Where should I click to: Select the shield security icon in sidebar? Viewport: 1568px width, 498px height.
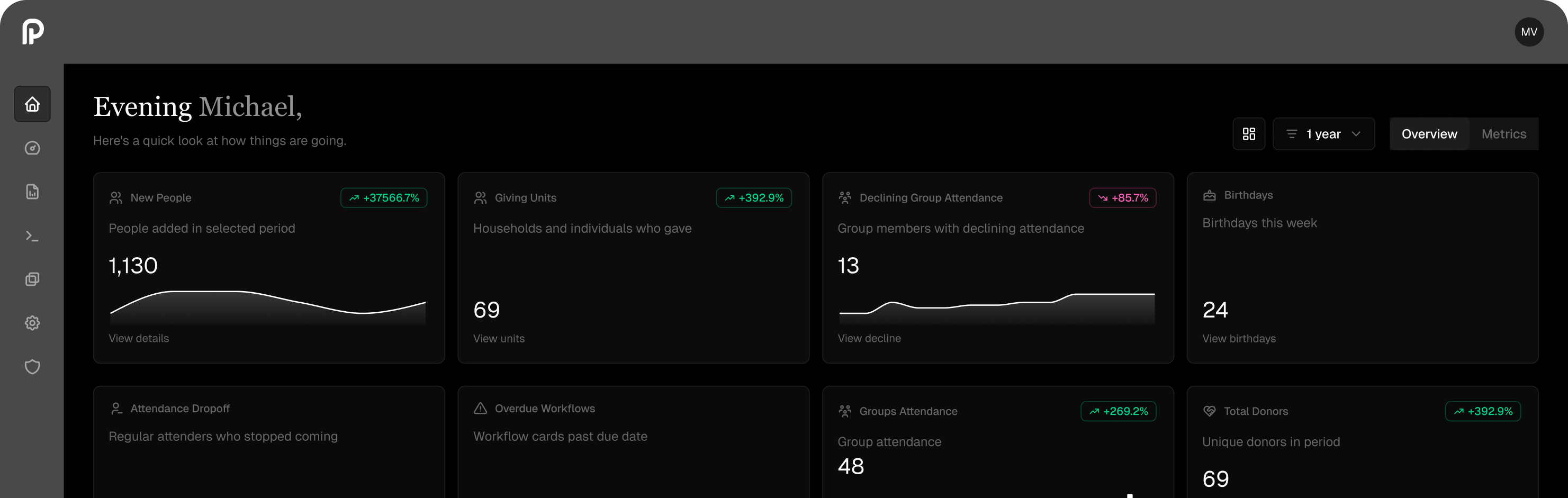32,367
